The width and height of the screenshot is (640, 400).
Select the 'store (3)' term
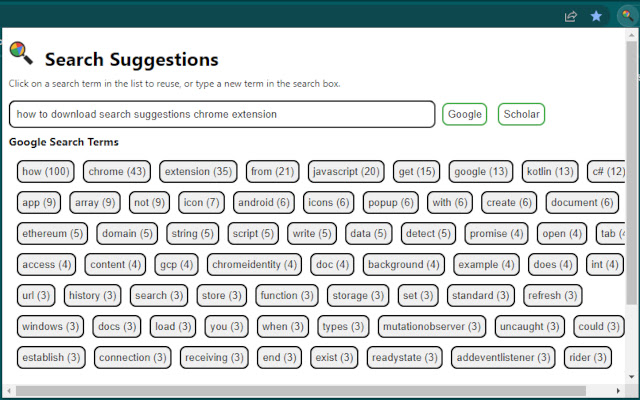point(221,296)
